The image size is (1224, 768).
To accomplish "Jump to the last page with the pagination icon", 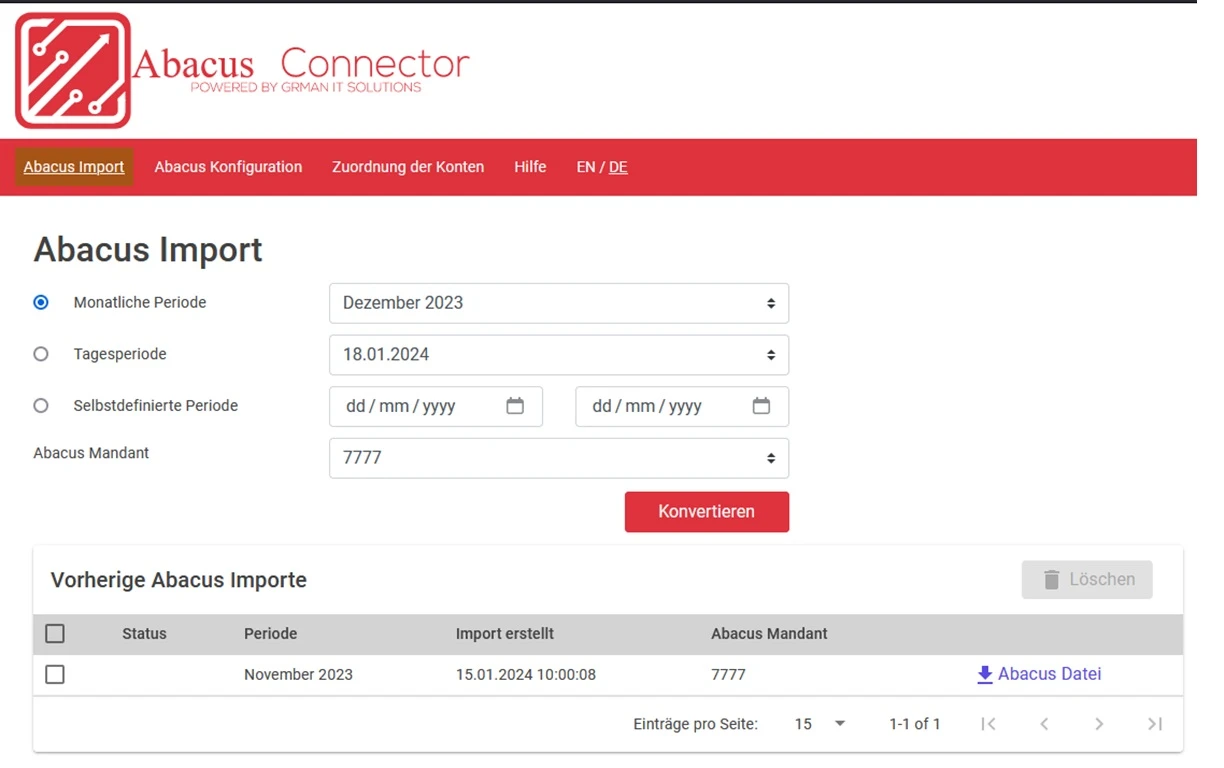I will [x=1155, y=723].
